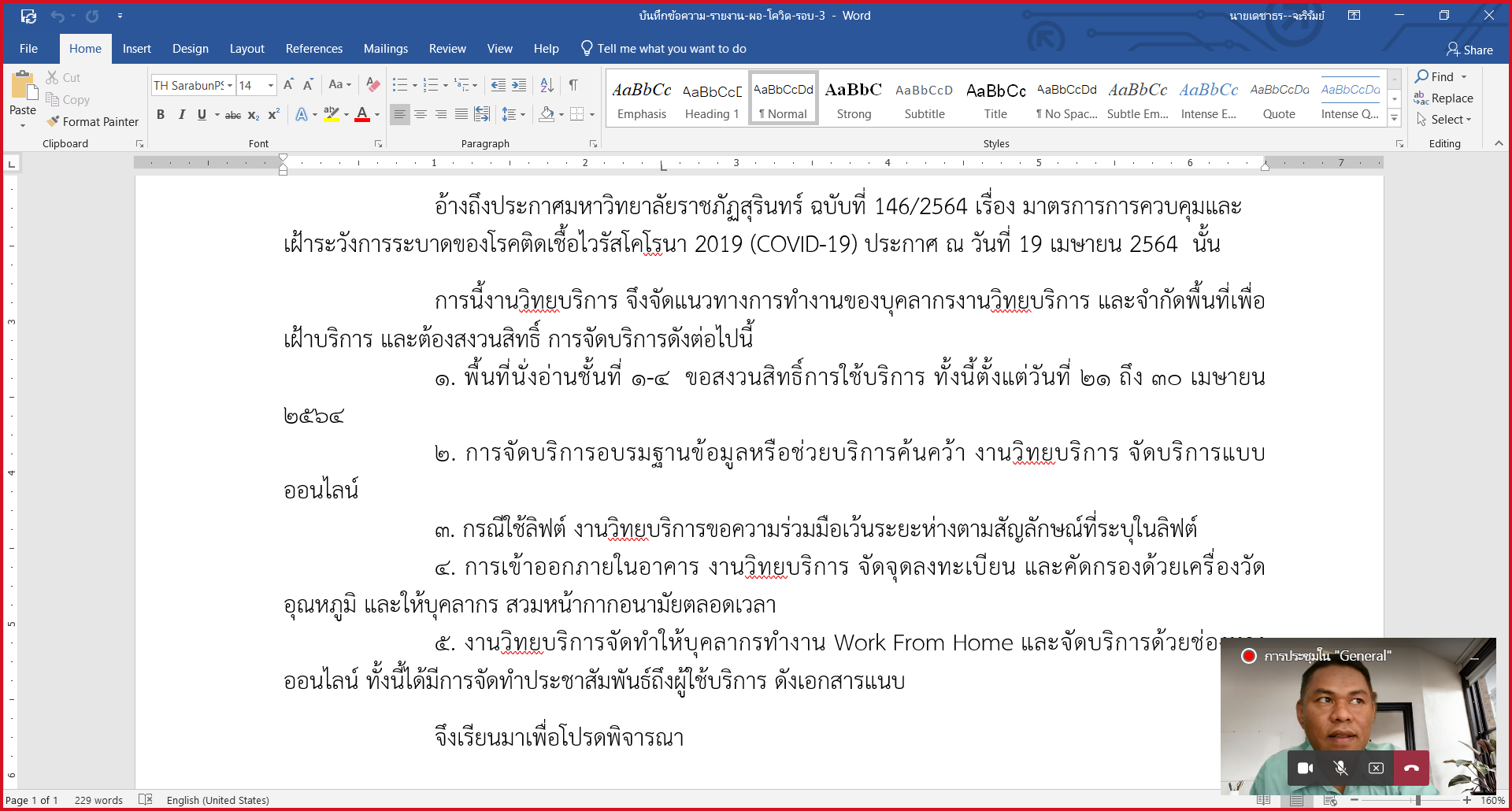Toggle camera in meeting overlay

click(1305, 768)
